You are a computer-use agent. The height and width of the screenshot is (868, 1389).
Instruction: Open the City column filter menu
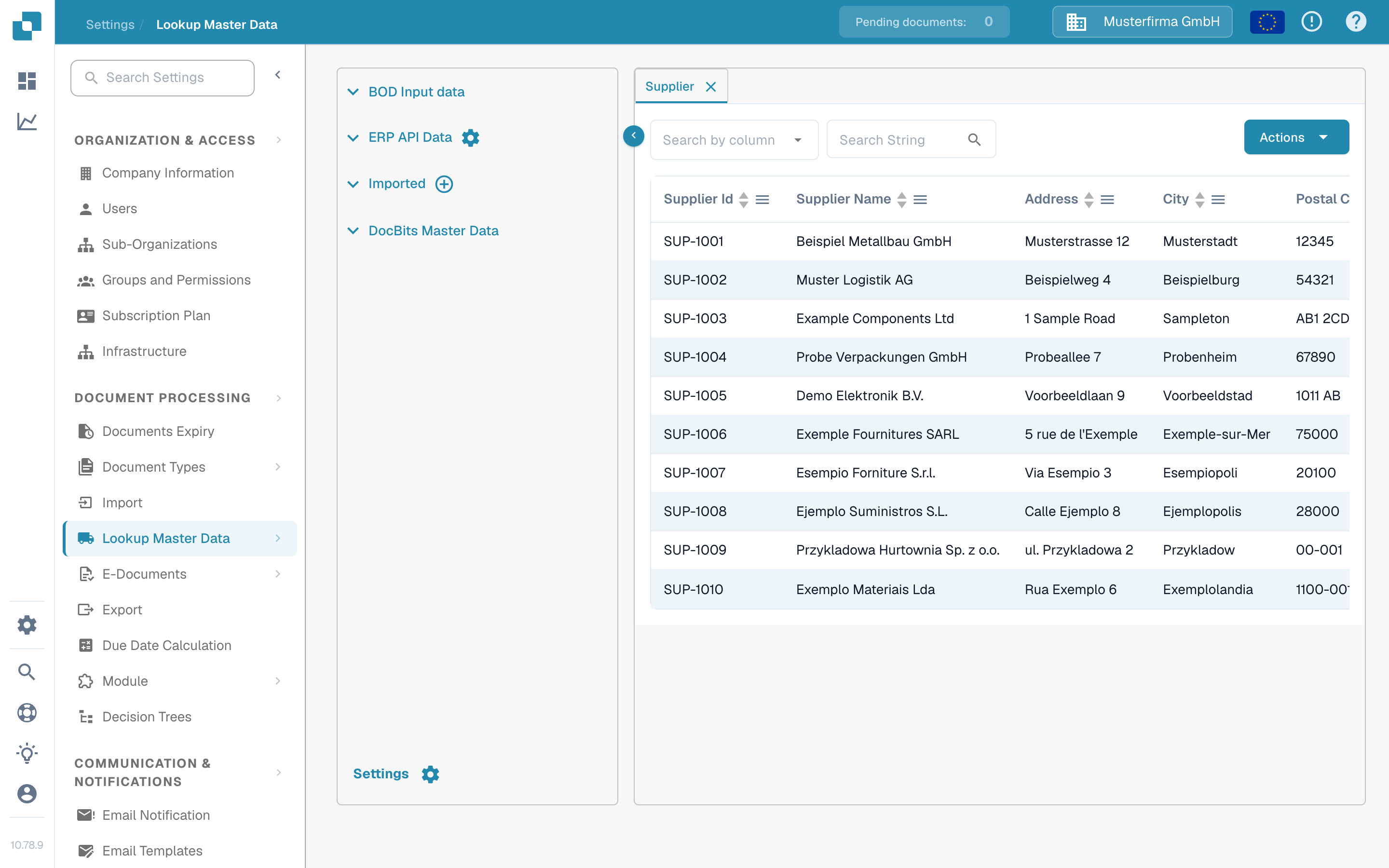pyautogui.click(x=1218, y=199)
